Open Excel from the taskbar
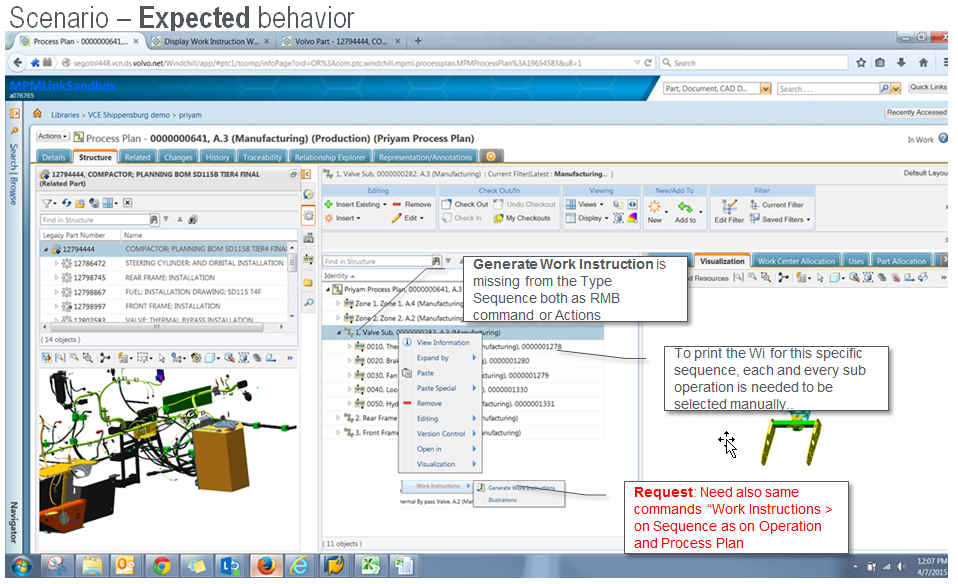958x584 pixels. pos(370,566)
